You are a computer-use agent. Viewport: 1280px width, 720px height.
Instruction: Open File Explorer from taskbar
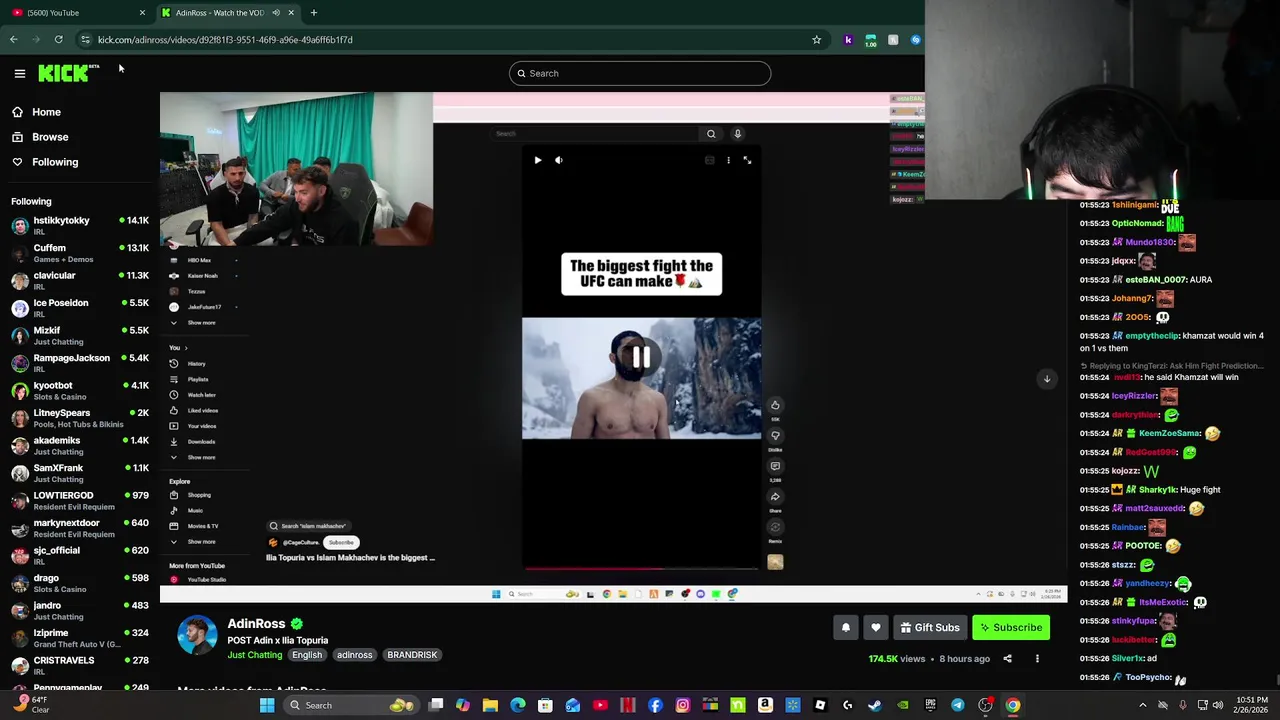490,706
